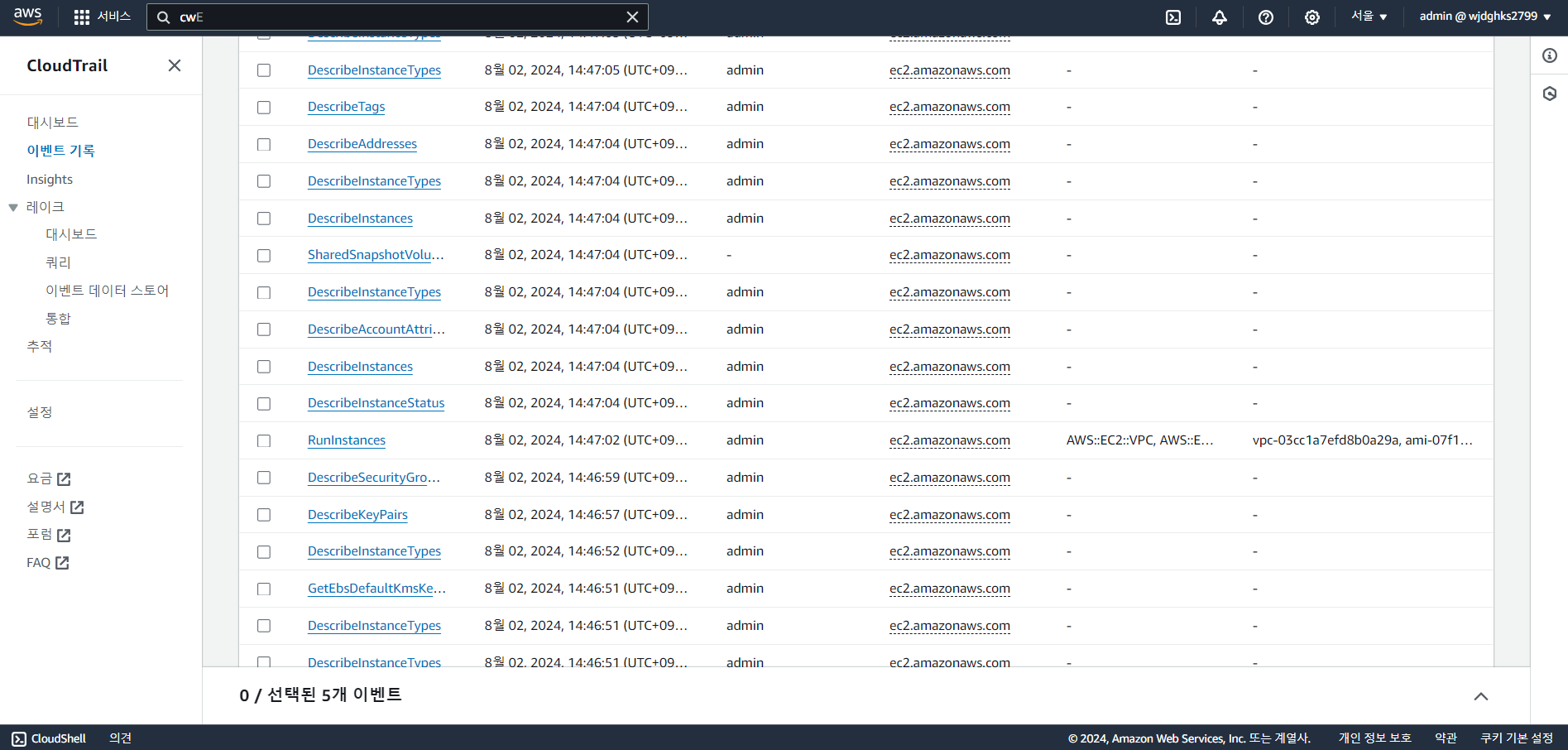Open the settings gear in the top bar
1568x750 pixels.
click(1312, 17)
